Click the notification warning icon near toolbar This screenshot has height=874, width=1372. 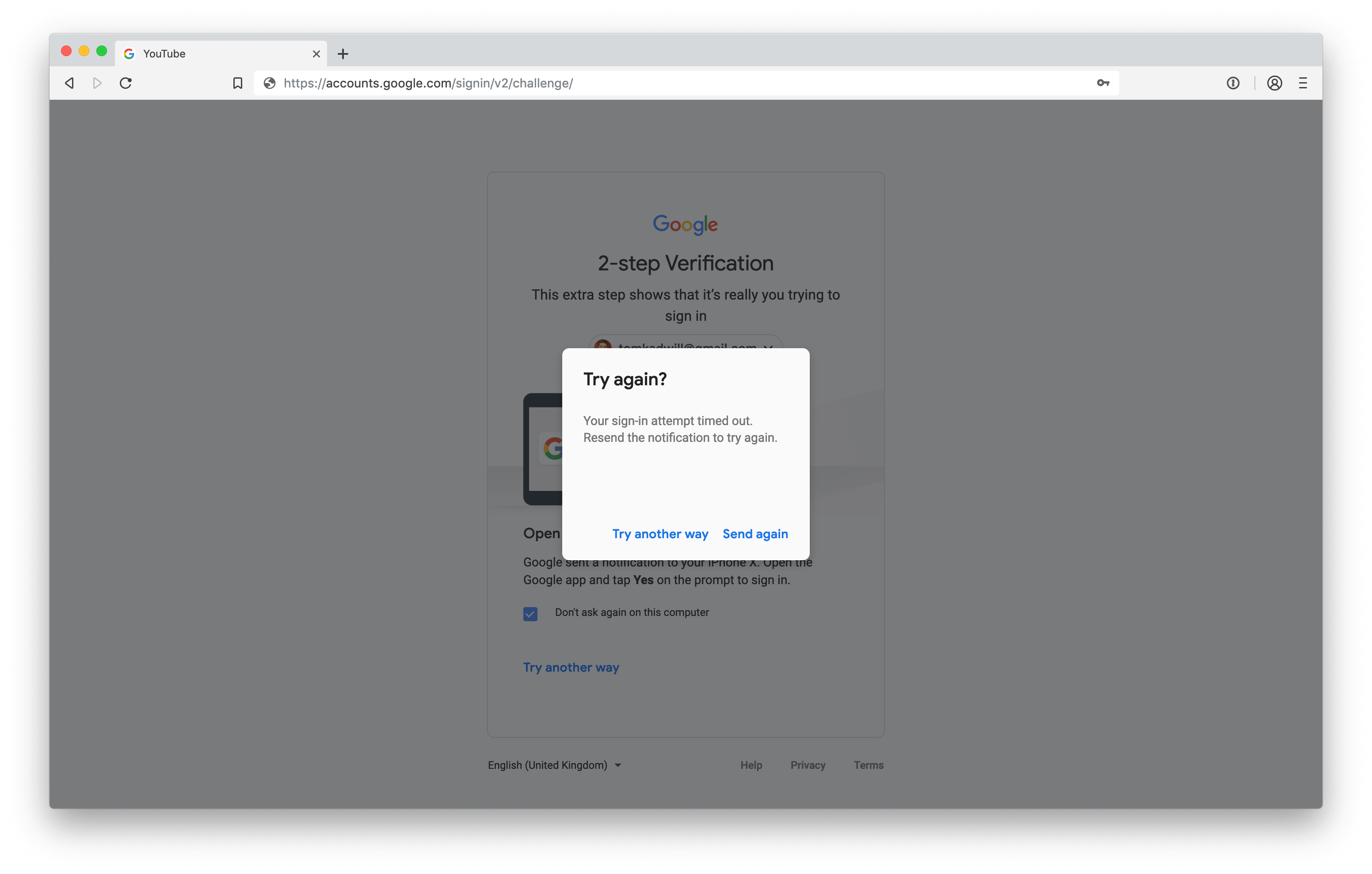(x=1233, y=83)
